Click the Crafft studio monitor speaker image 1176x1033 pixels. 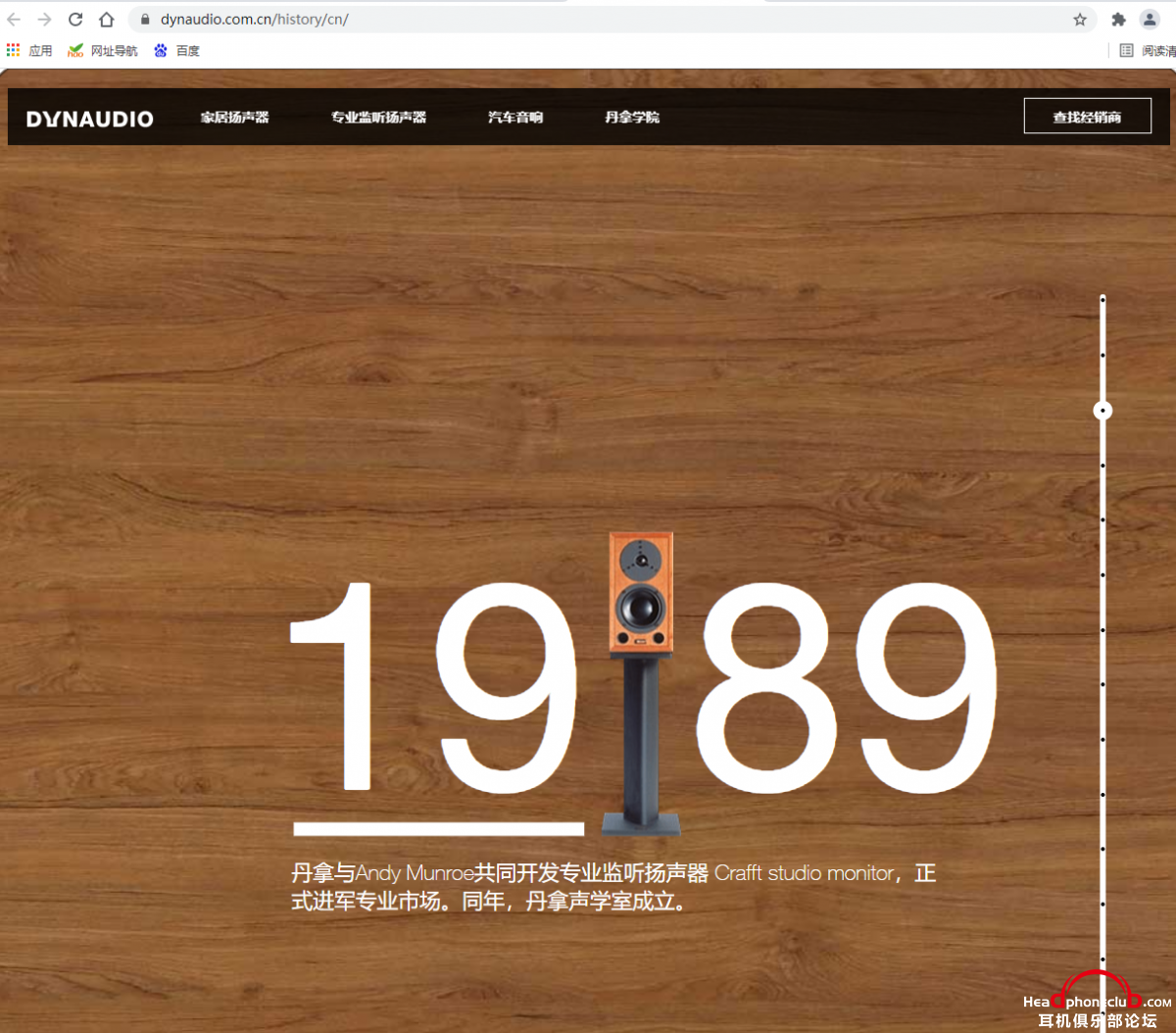pos(641,683)
